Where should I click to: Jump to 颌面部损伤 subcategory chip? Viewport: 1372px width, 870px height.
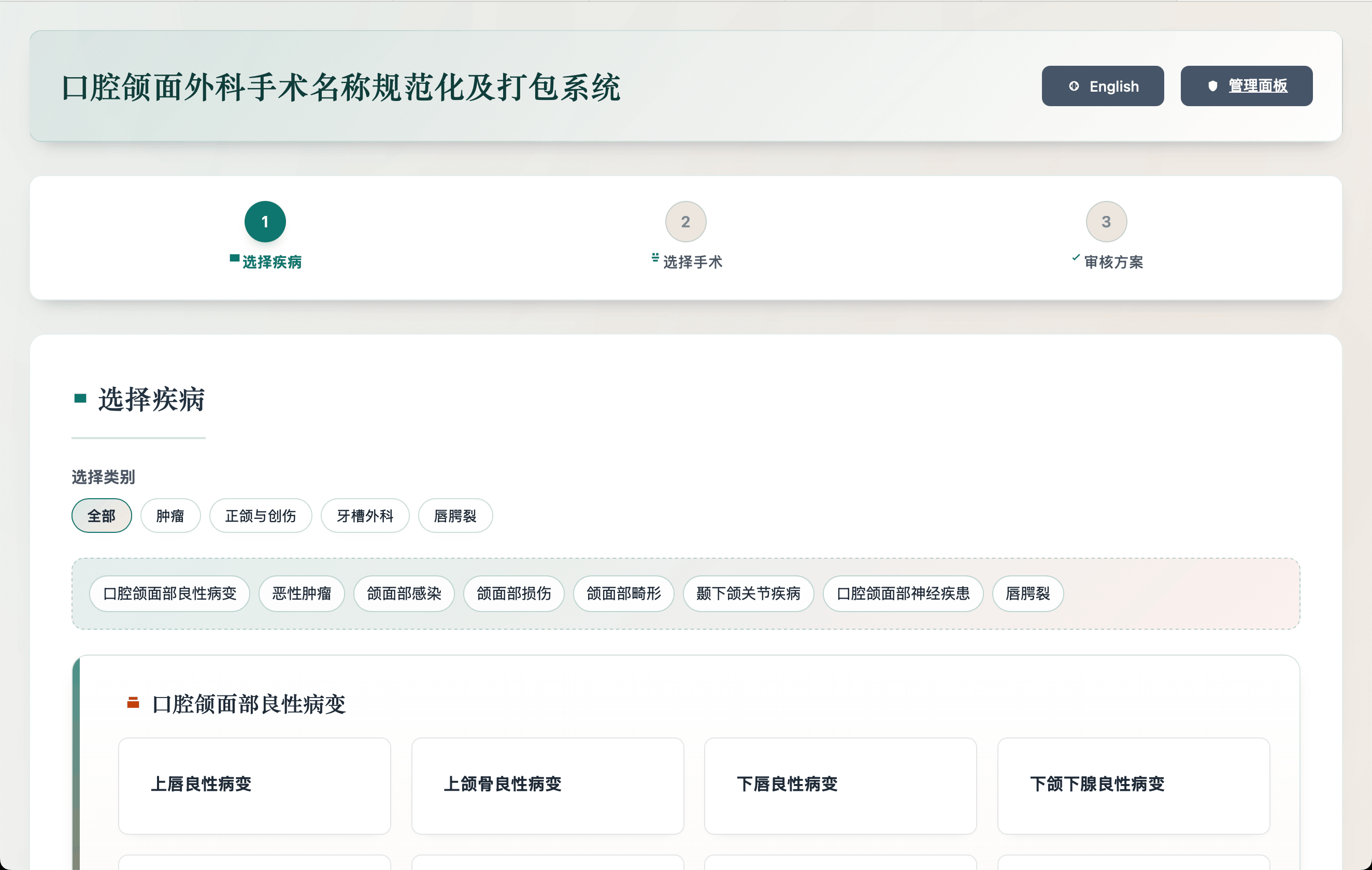[x=513, y=594]
